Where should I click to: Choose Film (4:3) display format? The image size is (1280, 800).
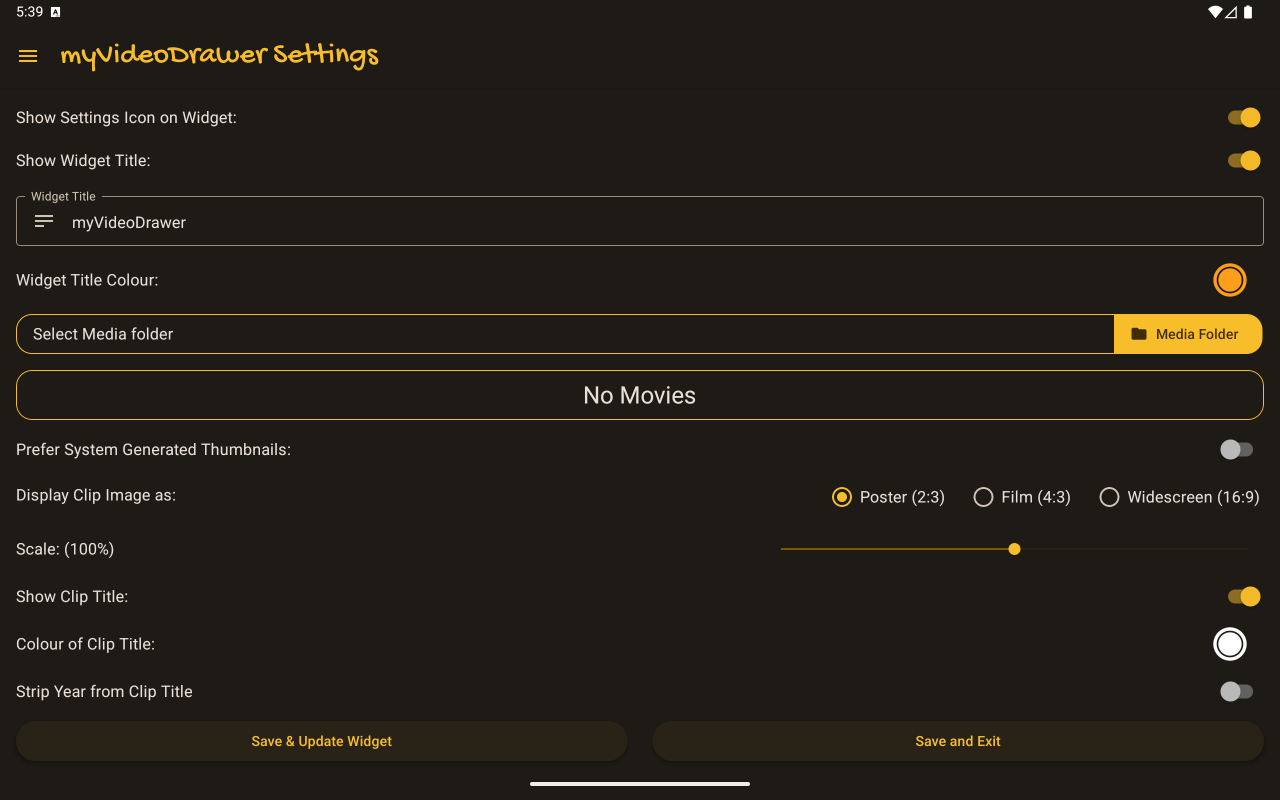[x=983, y=497]
